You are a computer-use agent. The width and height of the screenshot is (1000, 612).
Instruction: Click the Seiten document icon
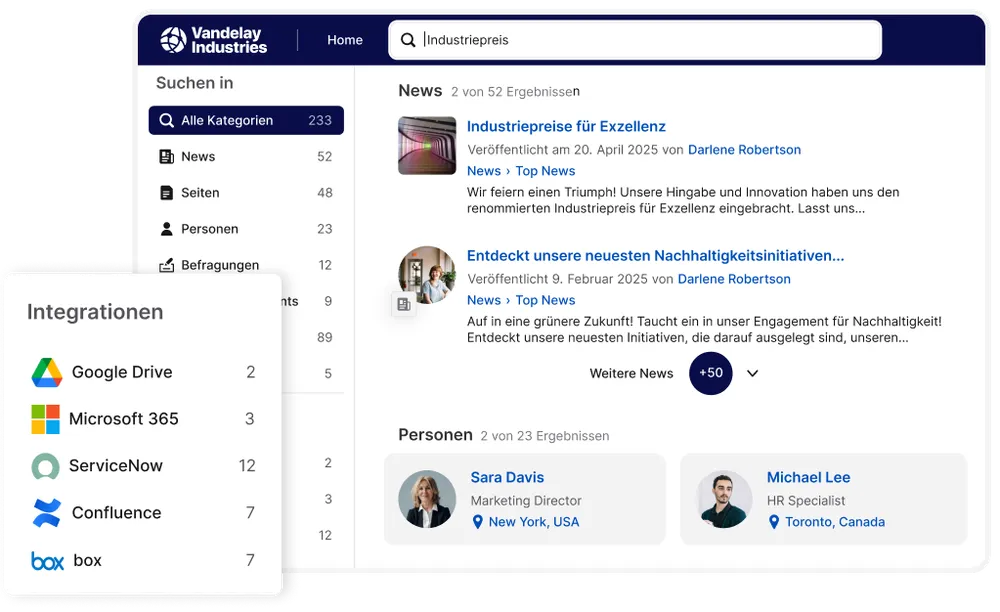(166, 193)
